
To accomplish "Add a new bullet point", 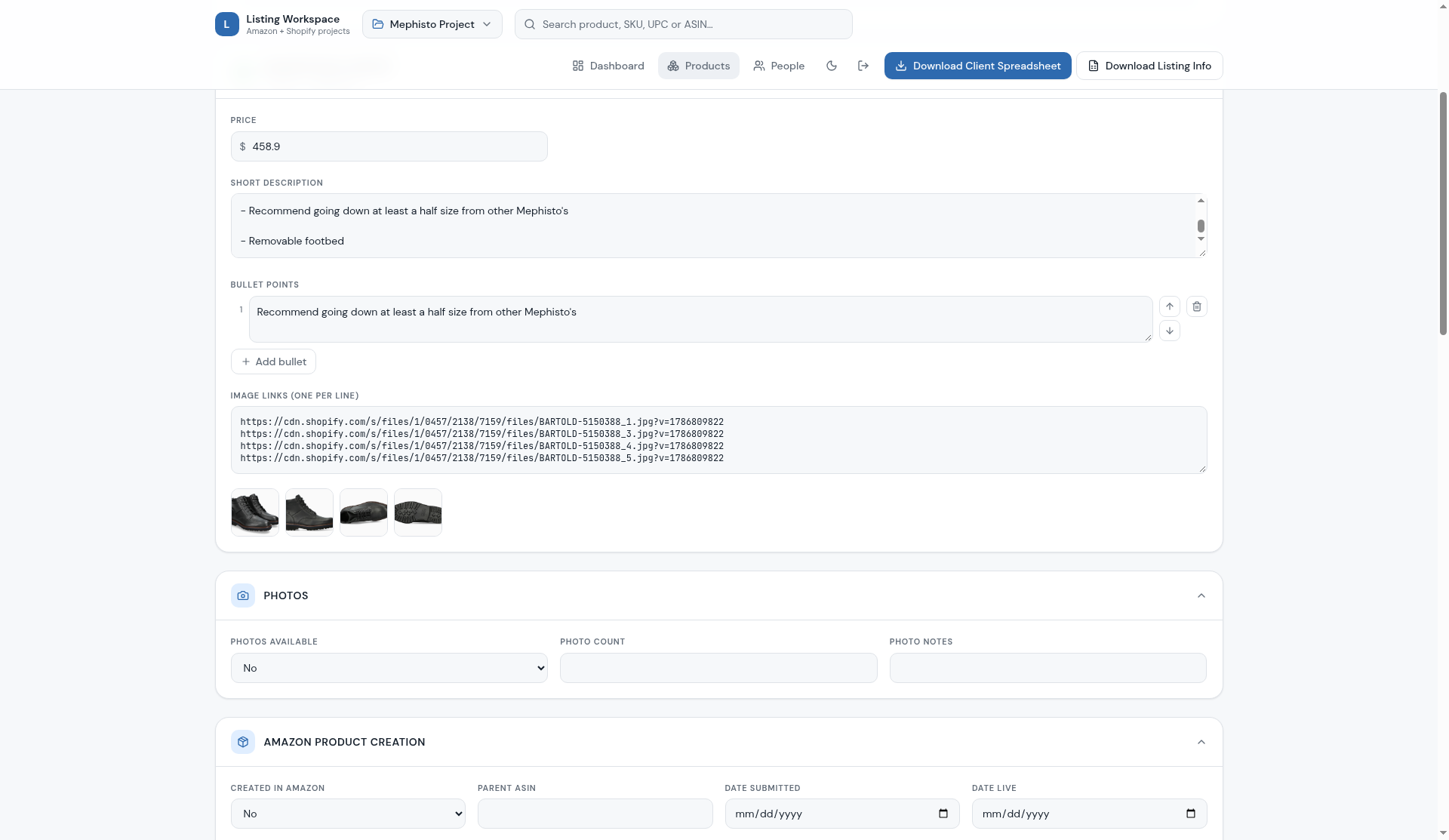I will (x=273, y=362).
